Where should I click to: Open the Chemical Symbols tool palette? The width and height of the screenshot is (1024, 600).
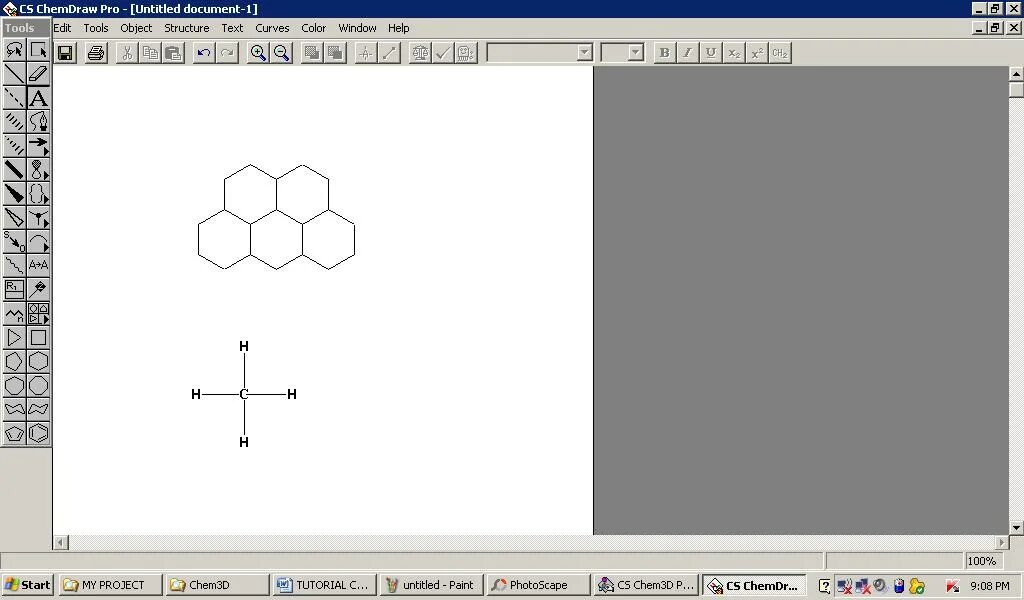[x=39, y=217]
